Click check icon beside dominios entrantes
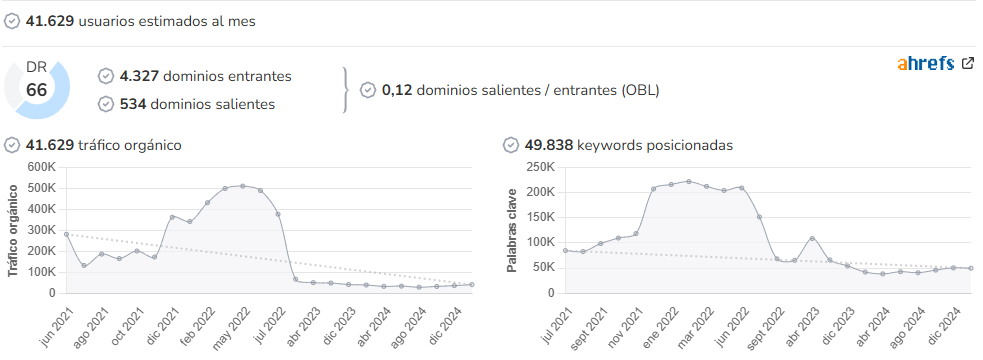The image size is (983, 360). pos(106,77)
